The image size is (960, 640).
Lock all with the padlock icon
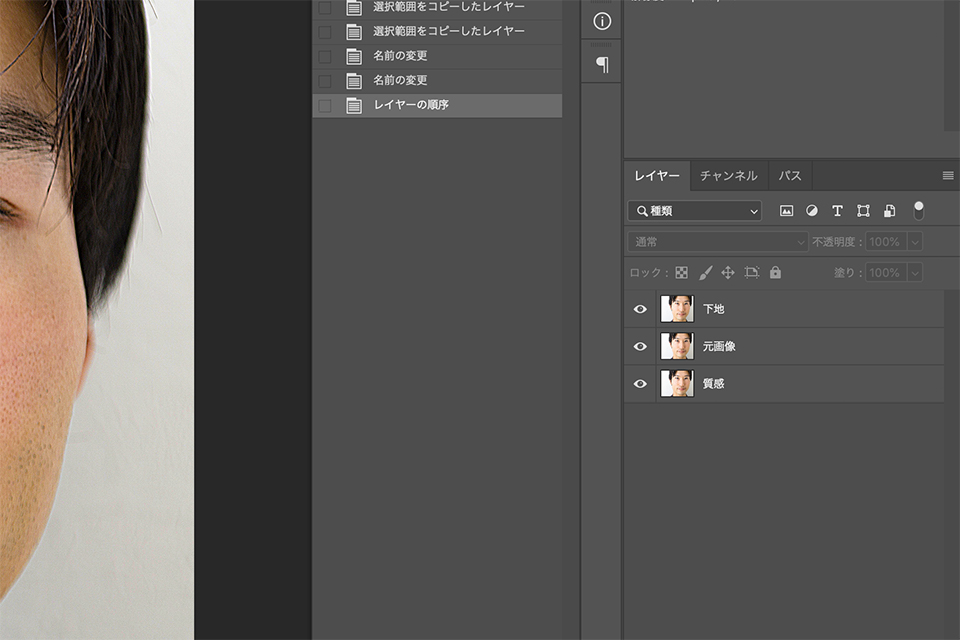point(775,273)
